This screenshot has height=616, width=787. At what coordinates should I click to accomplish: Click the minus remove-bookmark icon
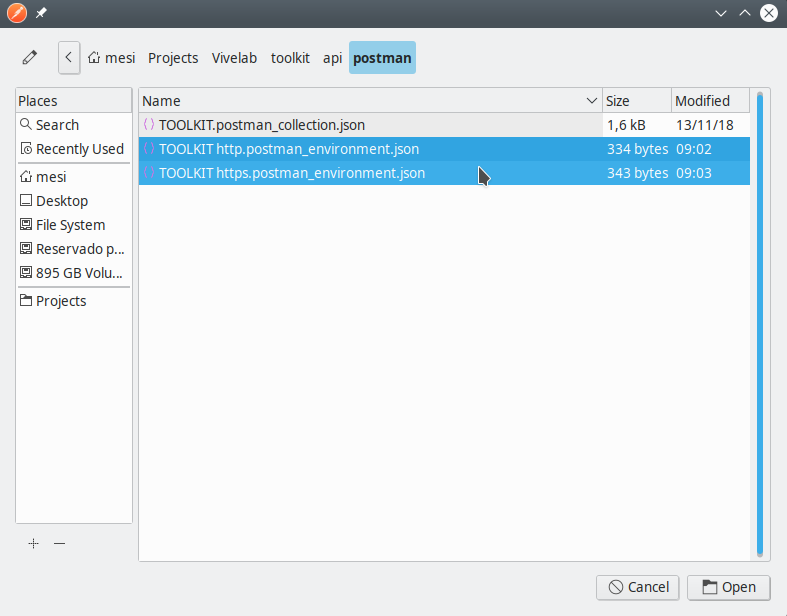[x=59, y=543]
